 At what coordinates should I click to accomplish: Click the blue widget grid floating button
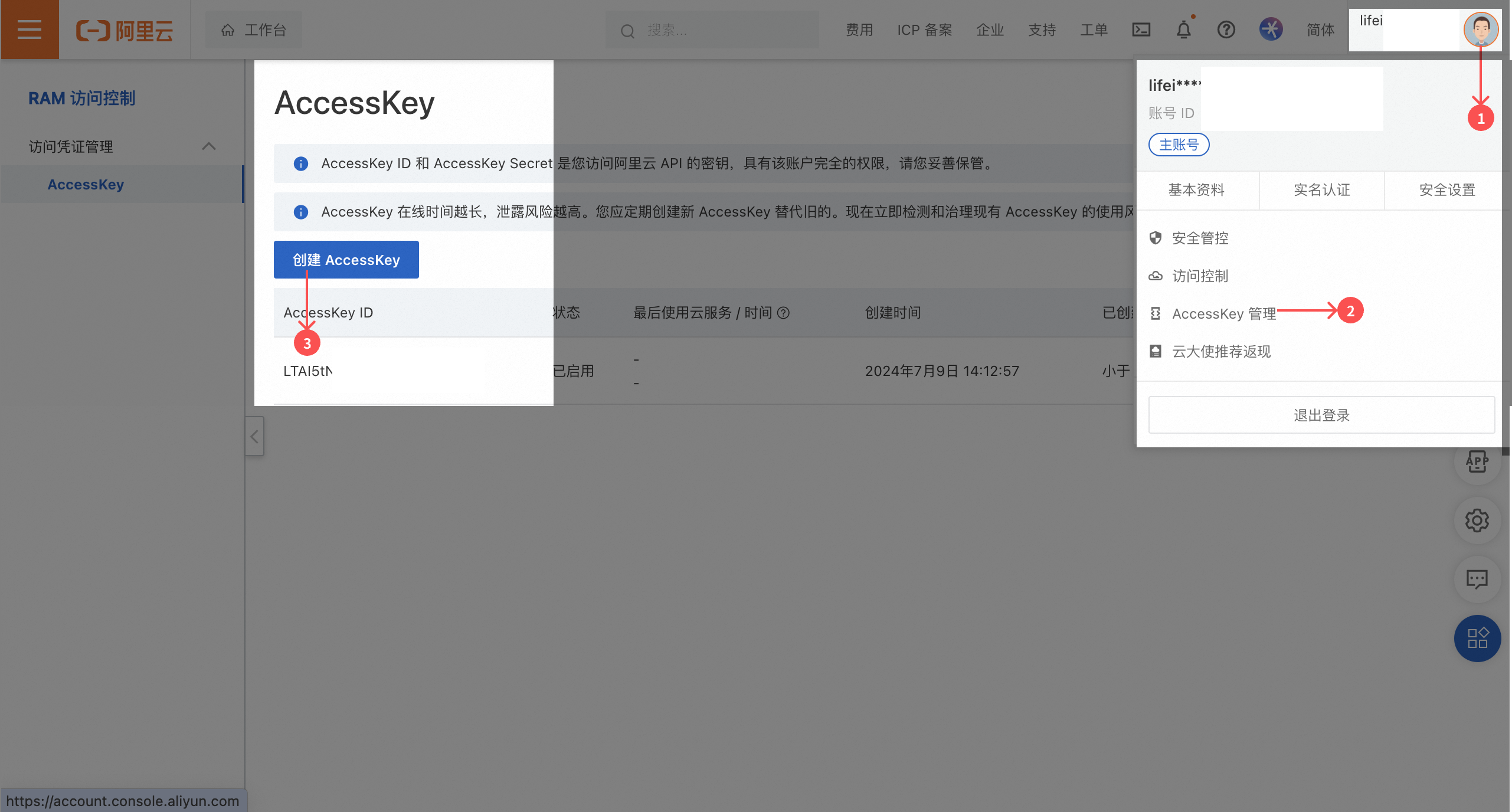click(x=1477, y=639)
